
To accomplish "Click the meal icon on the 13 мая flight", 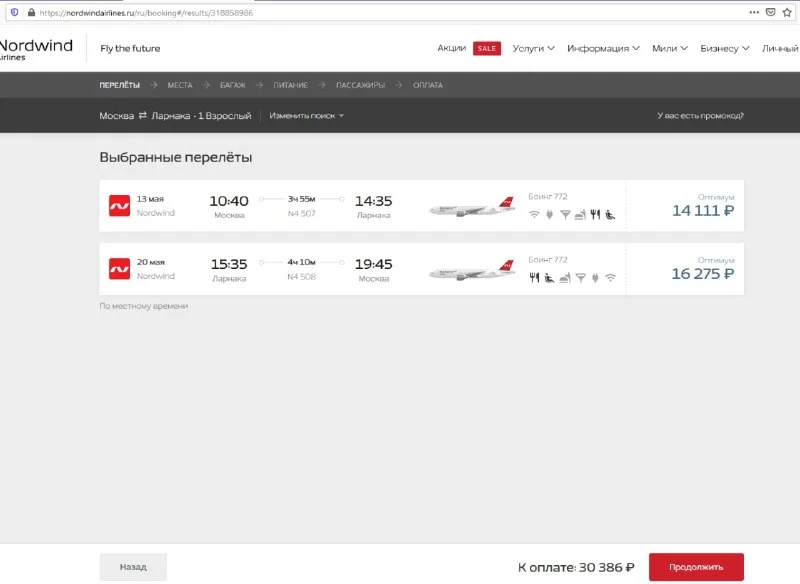I will 594,214.
